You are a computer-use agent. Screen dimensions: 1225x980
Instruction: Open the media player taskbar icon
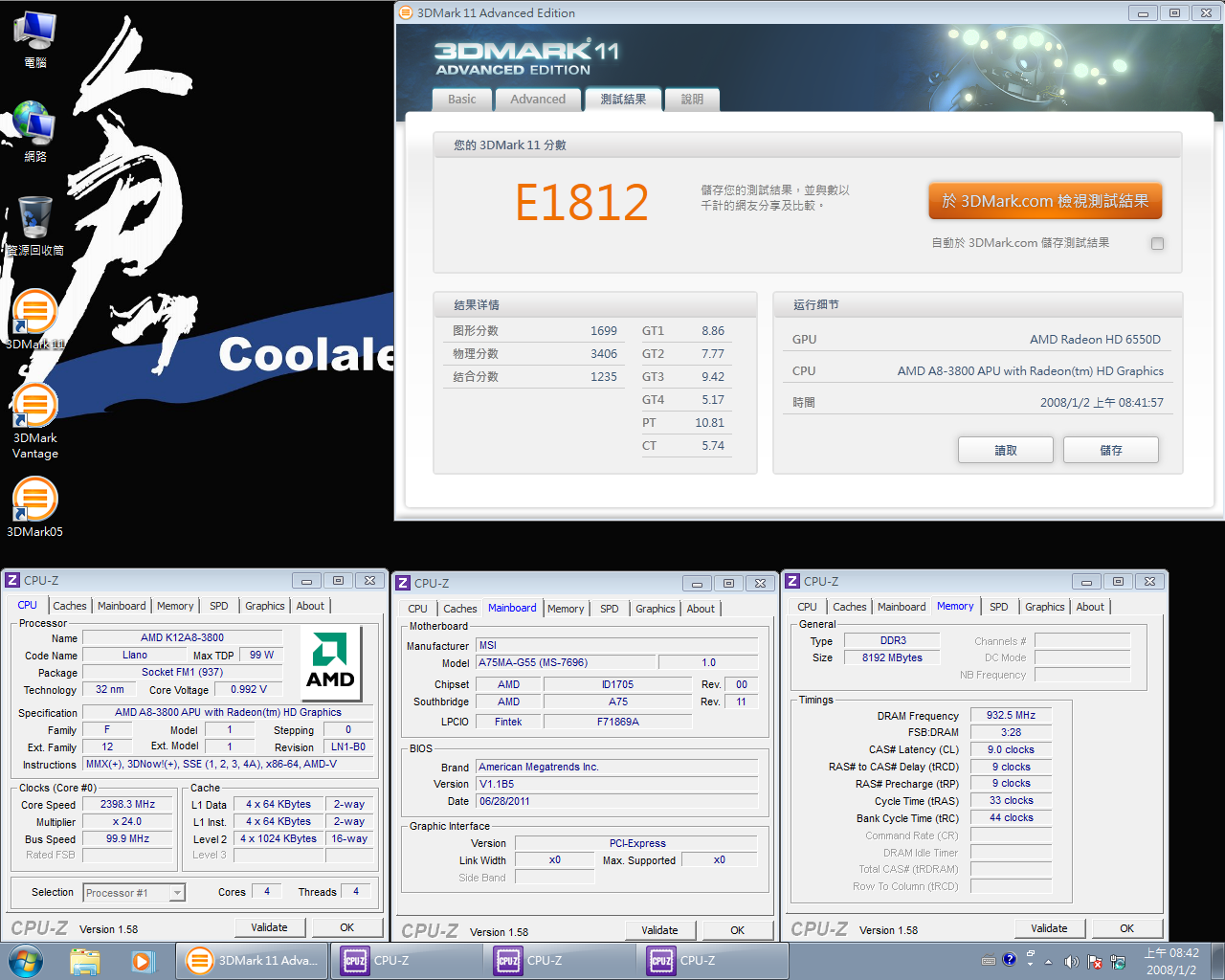pos(143,961)
